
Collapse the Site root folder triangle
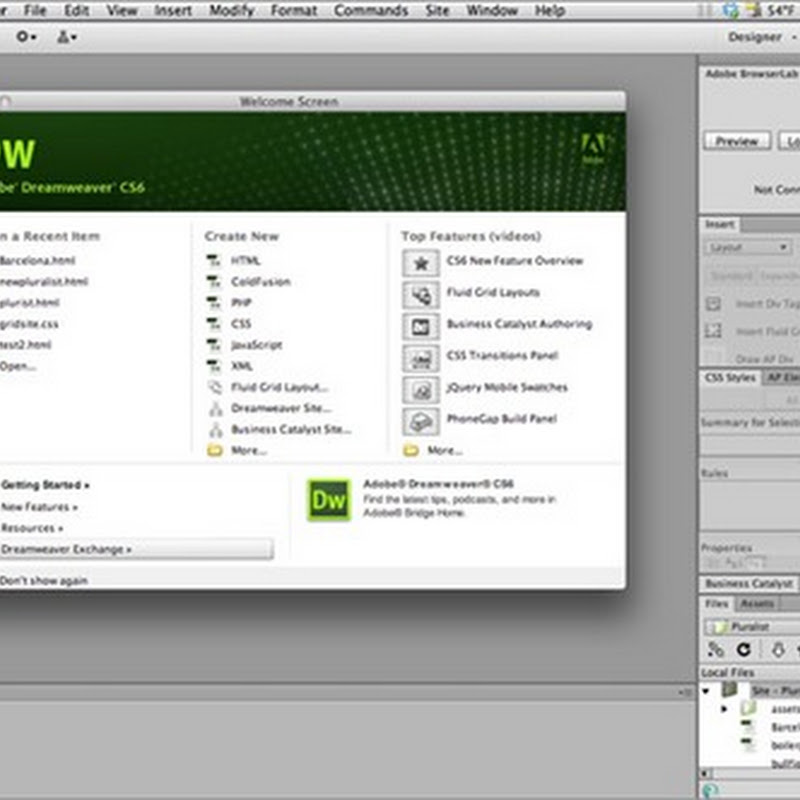point(706,691)
